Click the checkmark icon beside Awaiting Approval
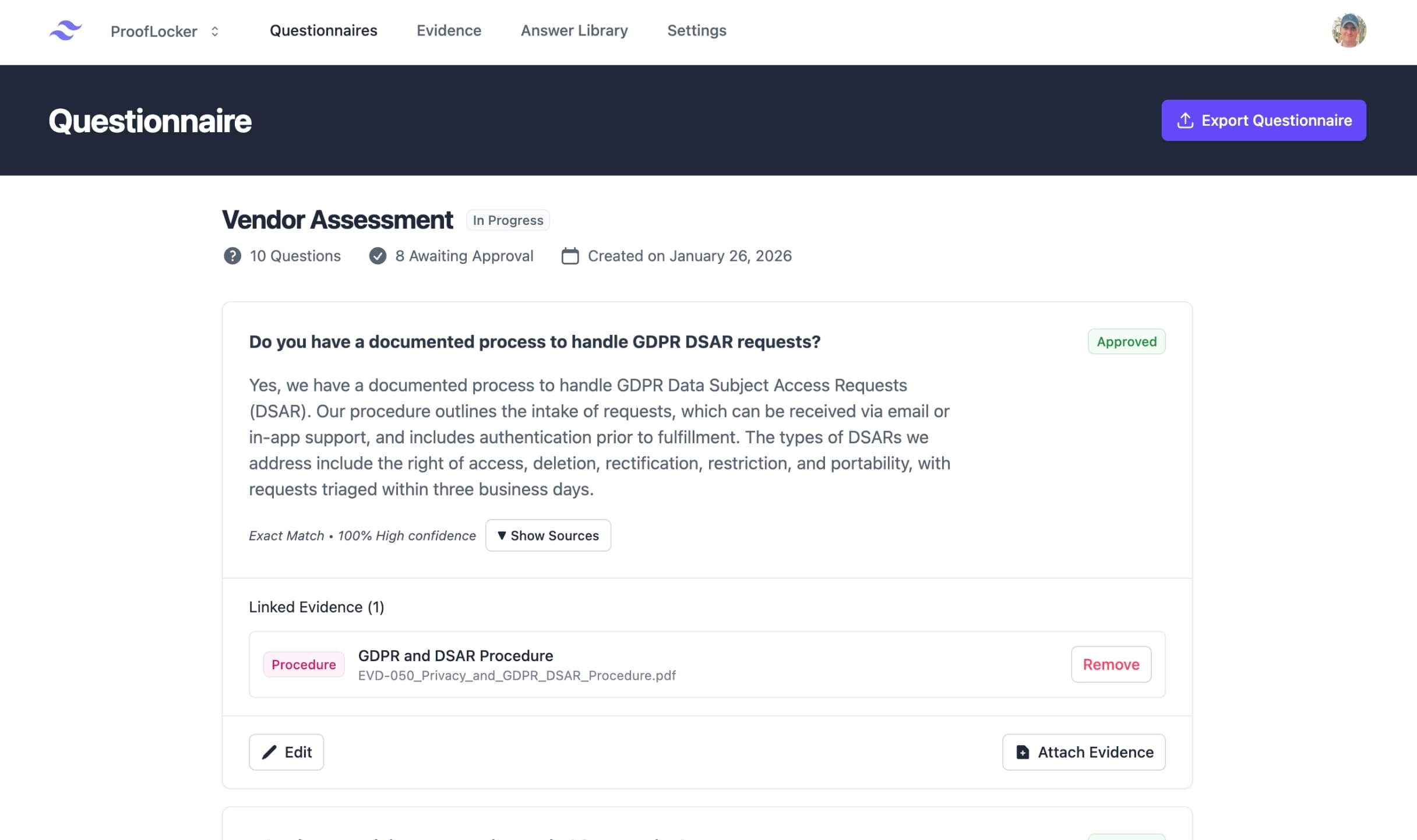Screen dimensions: 1417x840 pos(378,256)
